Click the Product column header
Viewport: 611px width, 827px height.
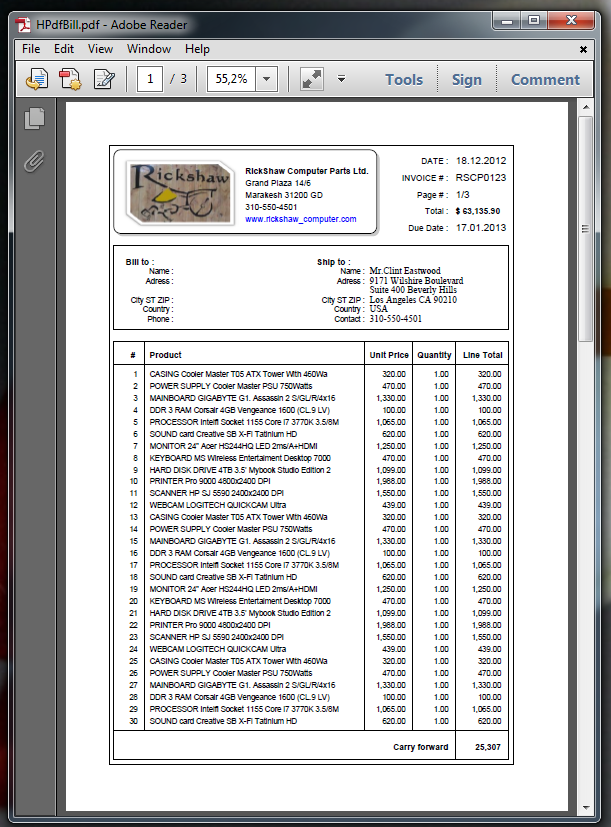point(165,355)
